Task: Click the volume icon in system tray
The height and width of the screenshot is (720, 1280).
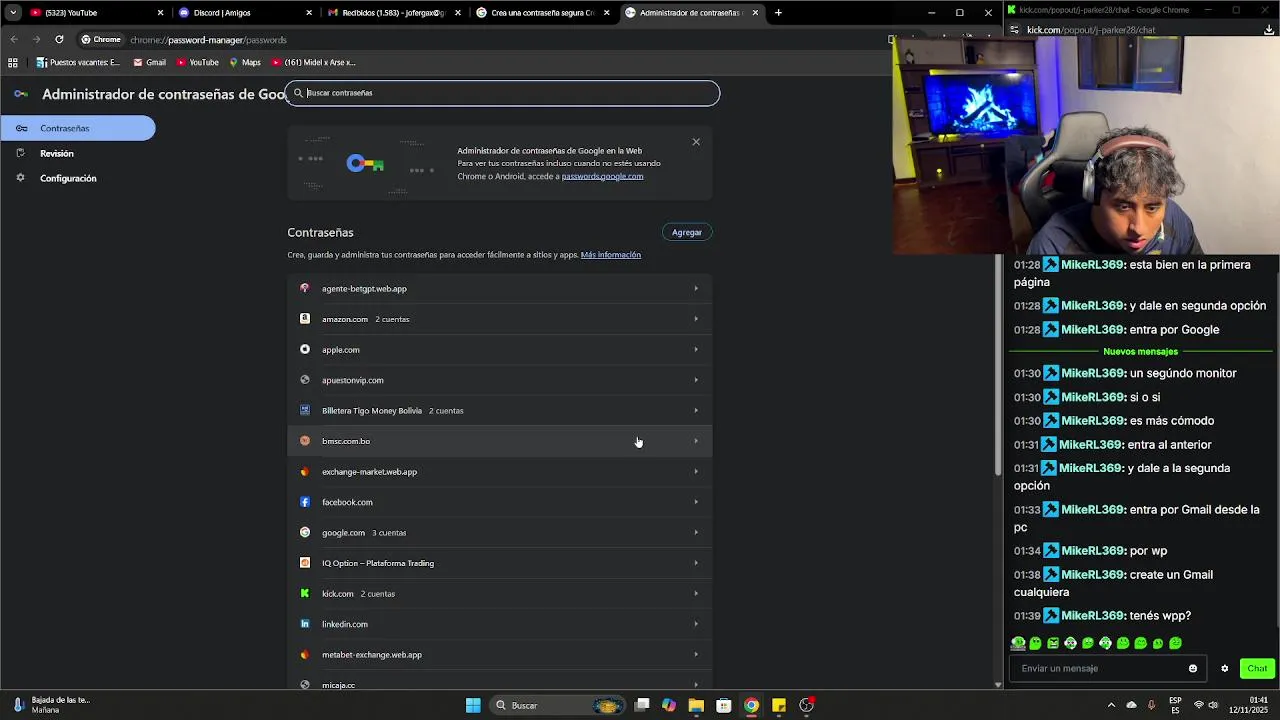Action: tap(1213, 705)
